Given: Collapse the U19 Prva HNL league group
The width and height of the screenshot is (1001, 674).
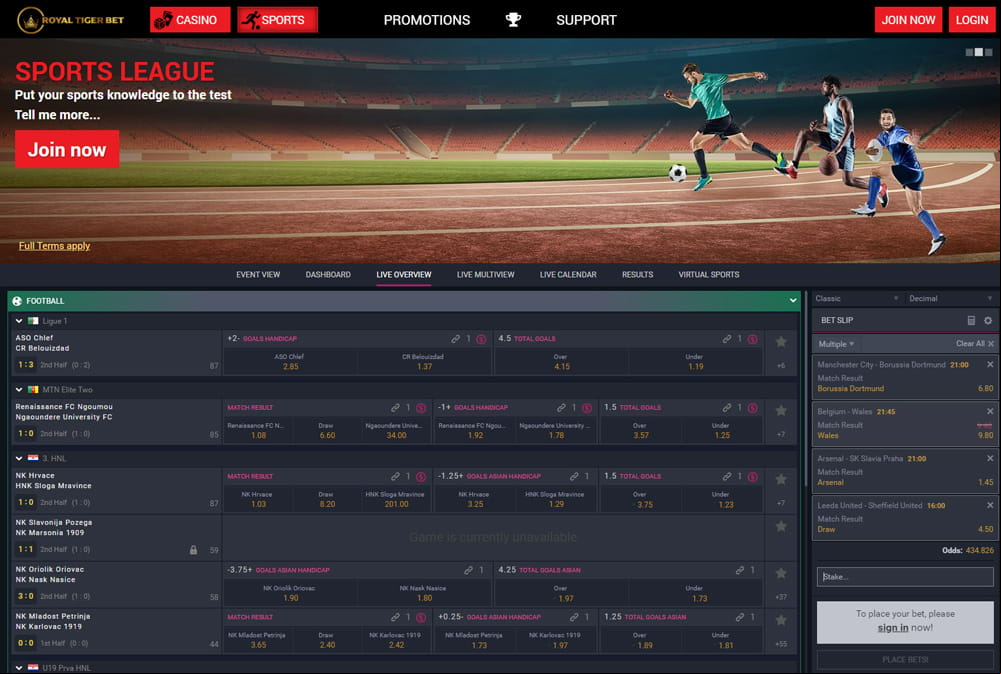Looking at the screenshot, I should (x=19, y=668).
